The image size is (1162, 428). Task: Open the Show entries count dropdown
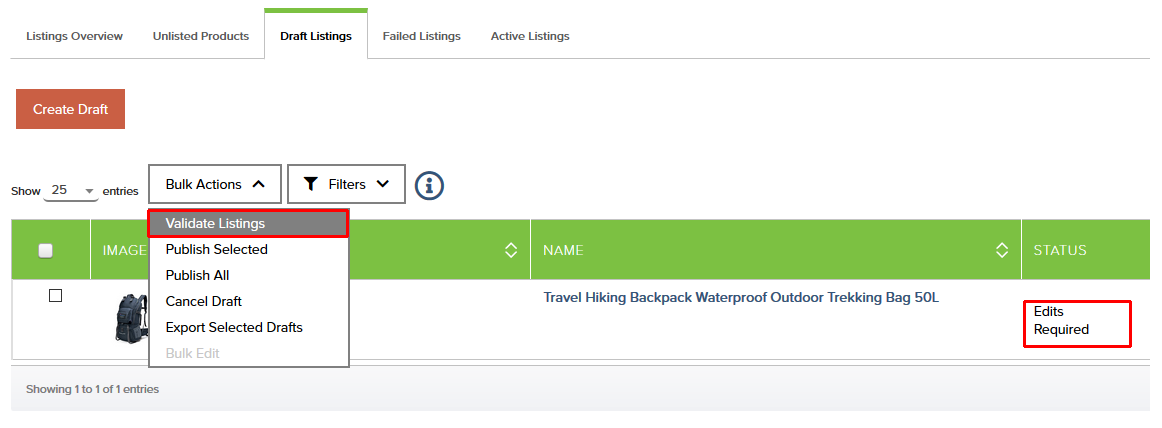(71, 190)
